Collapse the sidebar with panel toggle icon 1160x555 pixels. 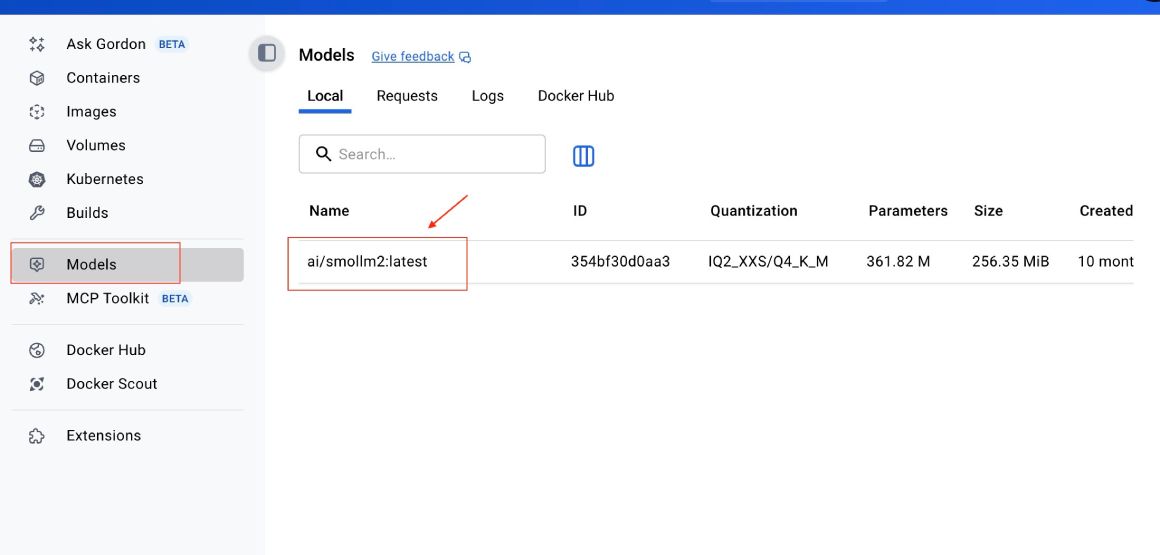click(x=267, y=53)
